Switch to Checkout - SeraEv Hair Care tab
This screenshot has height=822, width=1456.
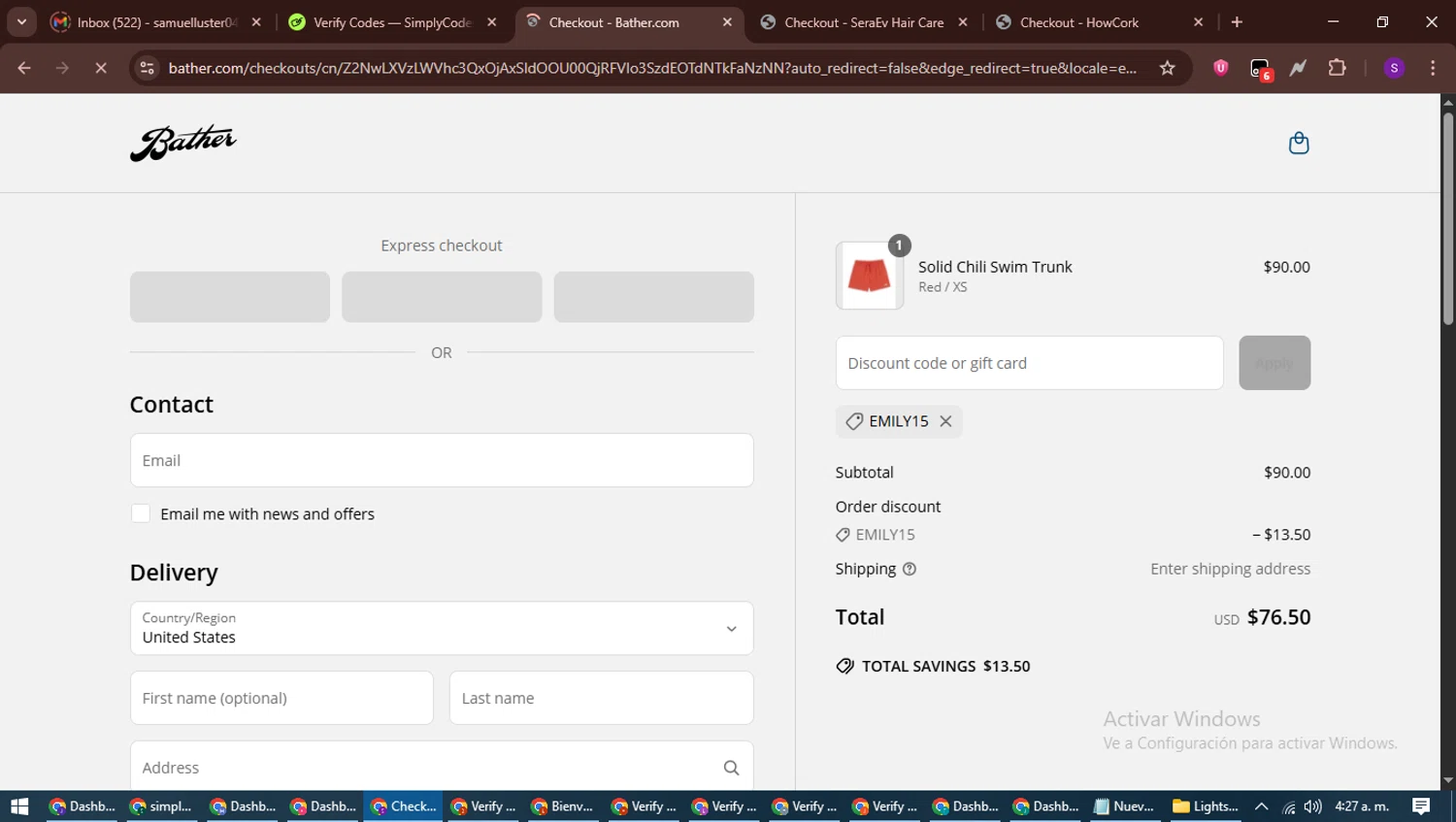click(863, 21)
